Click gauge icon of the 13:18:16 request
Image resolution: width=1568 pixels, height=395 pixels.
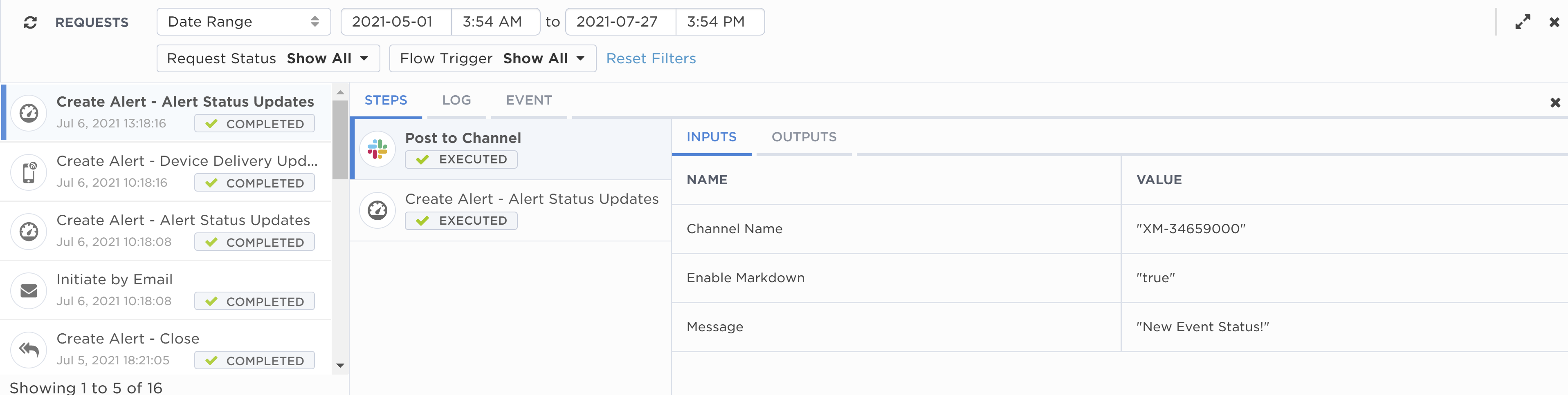tap(29, 113)
